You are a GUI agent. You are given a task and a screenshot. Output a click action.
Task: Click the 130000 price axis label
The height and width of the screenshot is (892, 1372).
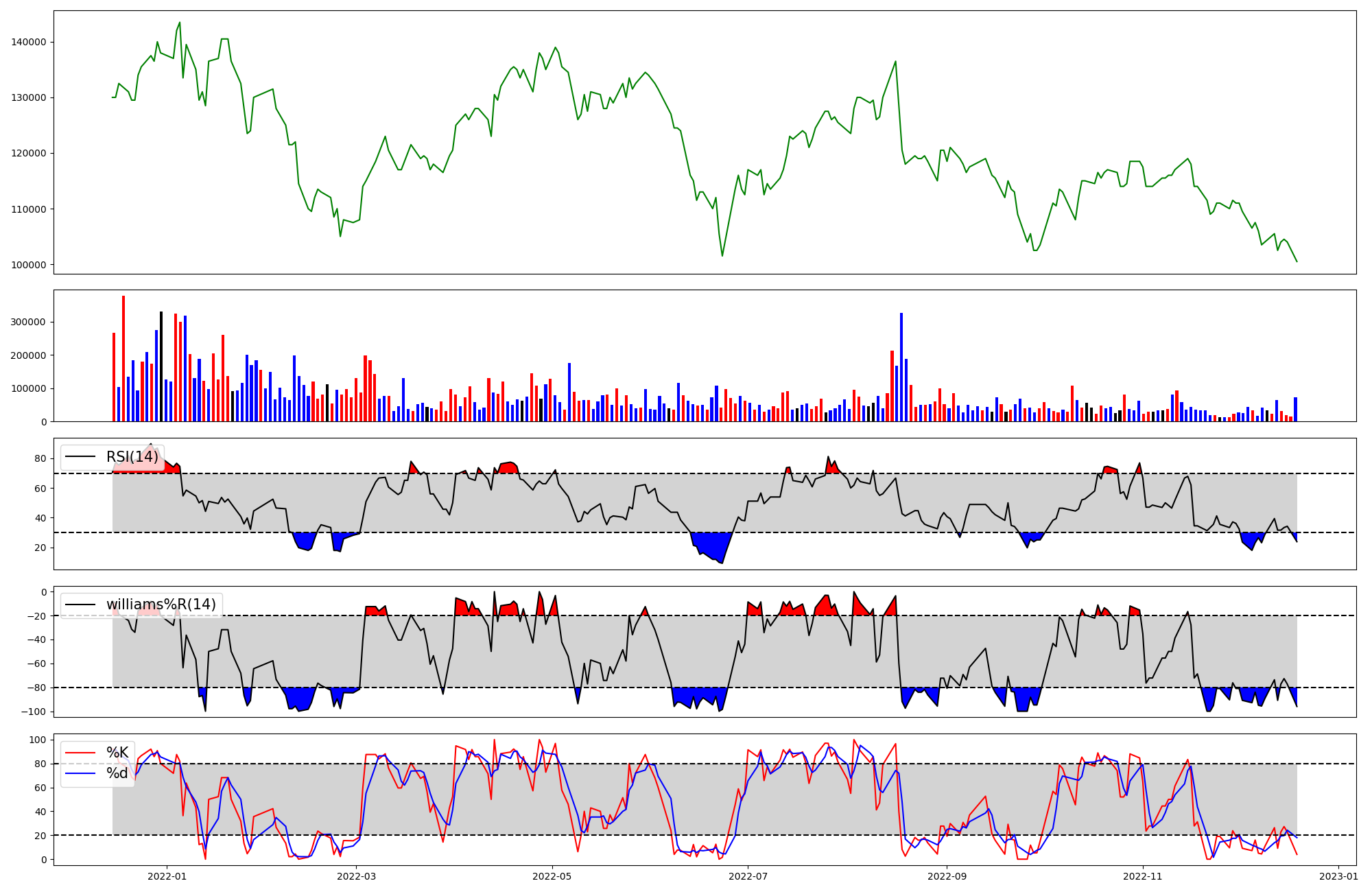(29, 97)
